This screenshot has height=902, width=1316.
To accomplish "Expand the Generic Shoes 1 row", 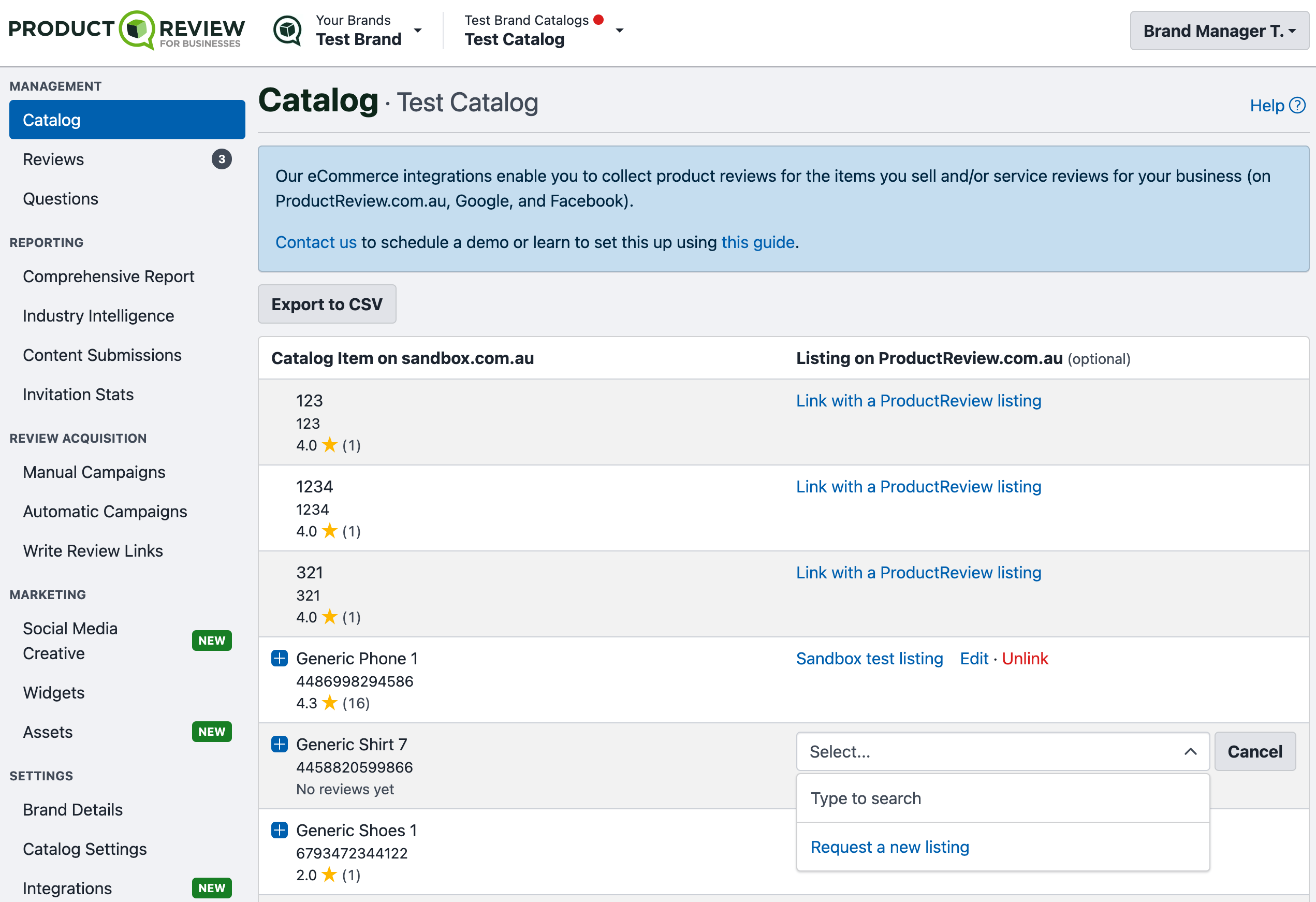I will [280, 830].
